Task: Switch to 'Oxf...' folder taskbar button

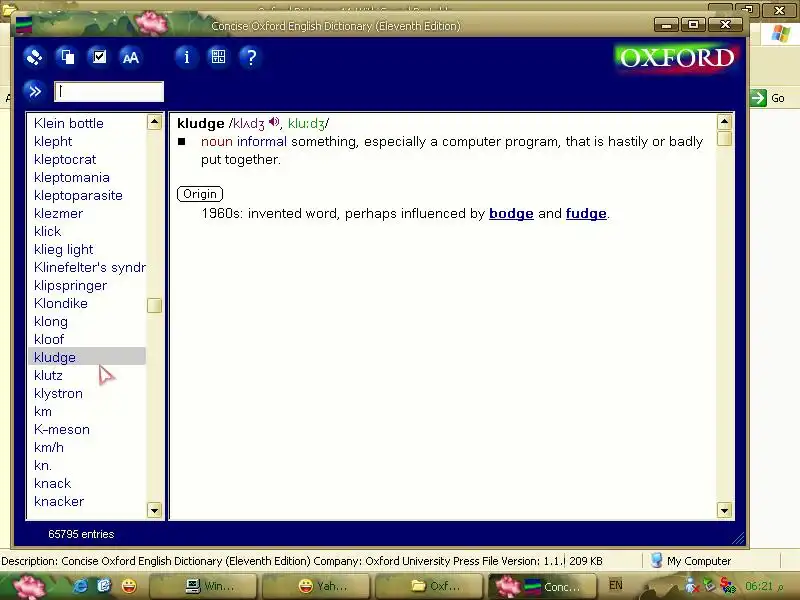Action: point(429,586)
